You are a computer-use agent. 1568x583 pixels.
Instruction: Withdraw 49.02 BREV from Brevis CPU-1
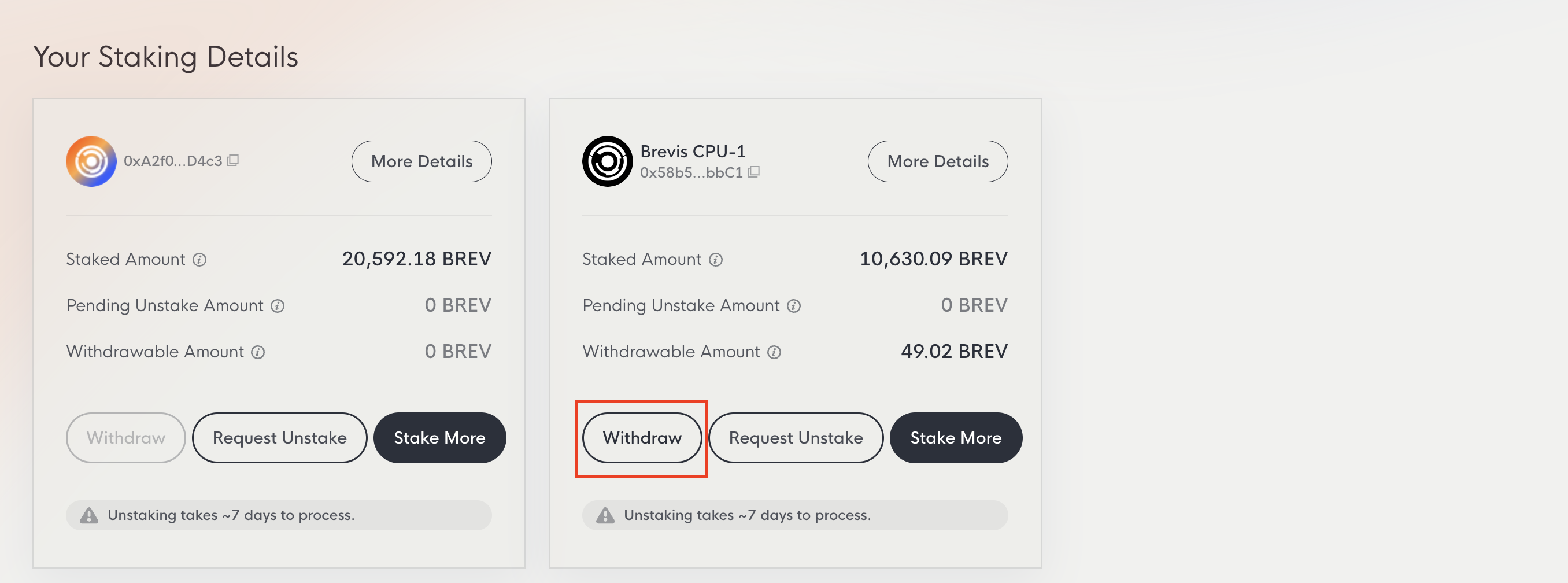coord(642,438)
